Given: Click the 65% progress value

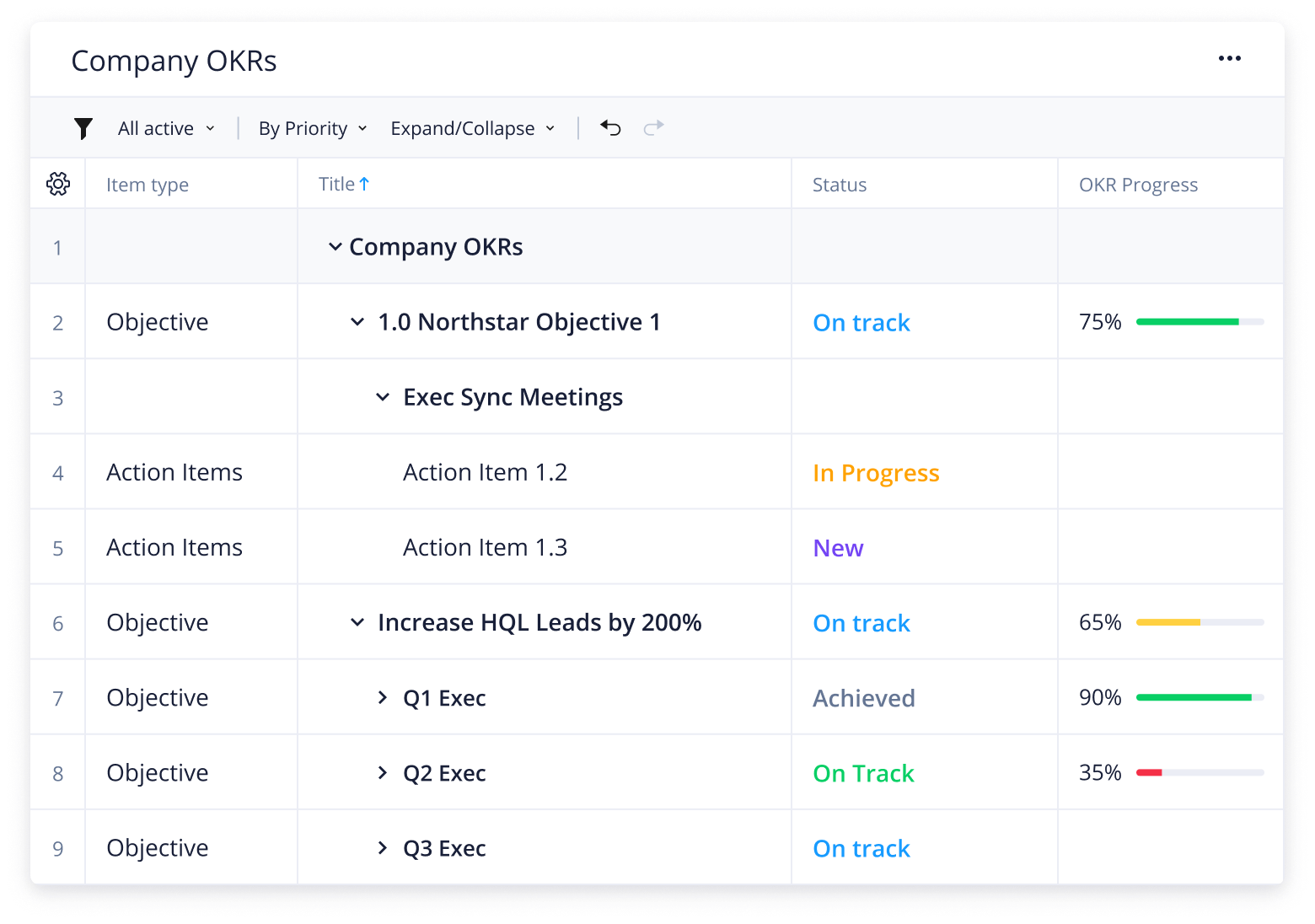Looking at the screenshot, I should click(x=1100, y=622).
